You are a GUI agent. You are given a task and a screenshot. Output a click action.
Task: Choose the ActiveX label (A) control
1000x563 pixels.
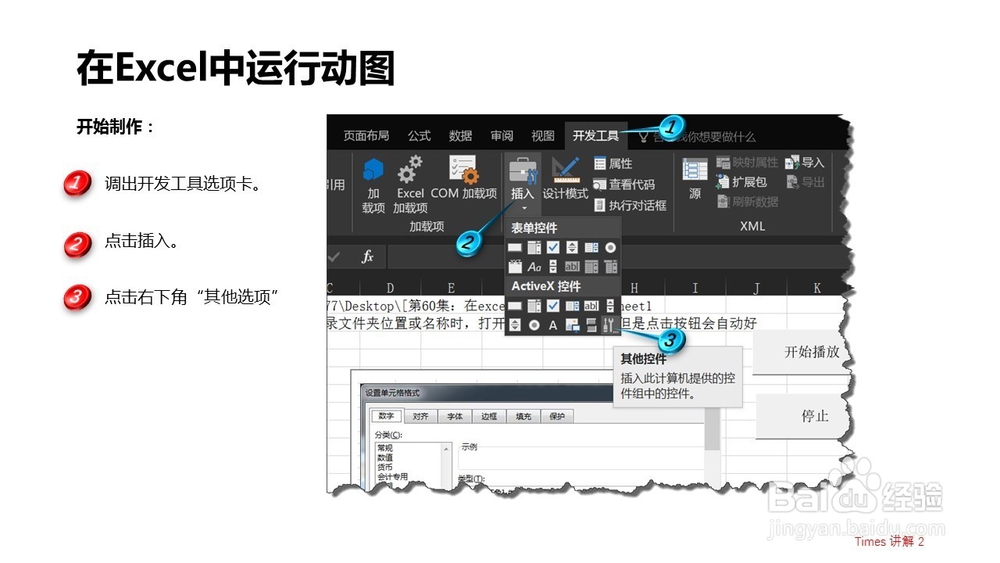pos(553,325)
